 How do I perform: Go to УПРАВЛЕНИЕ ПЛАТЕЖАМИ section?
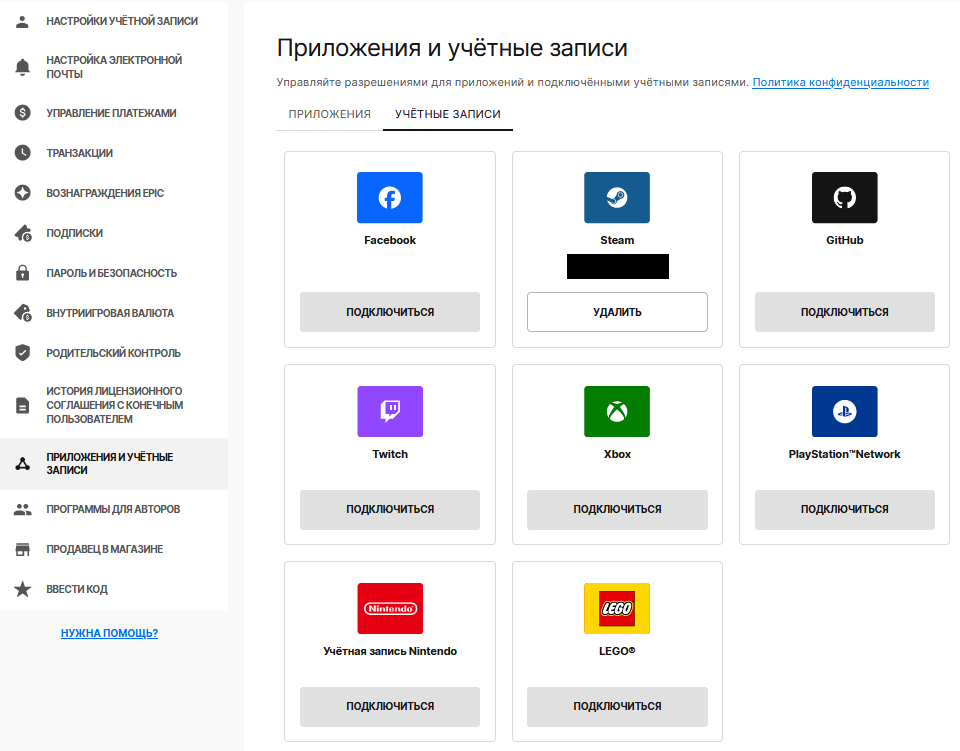pos(114,113)
